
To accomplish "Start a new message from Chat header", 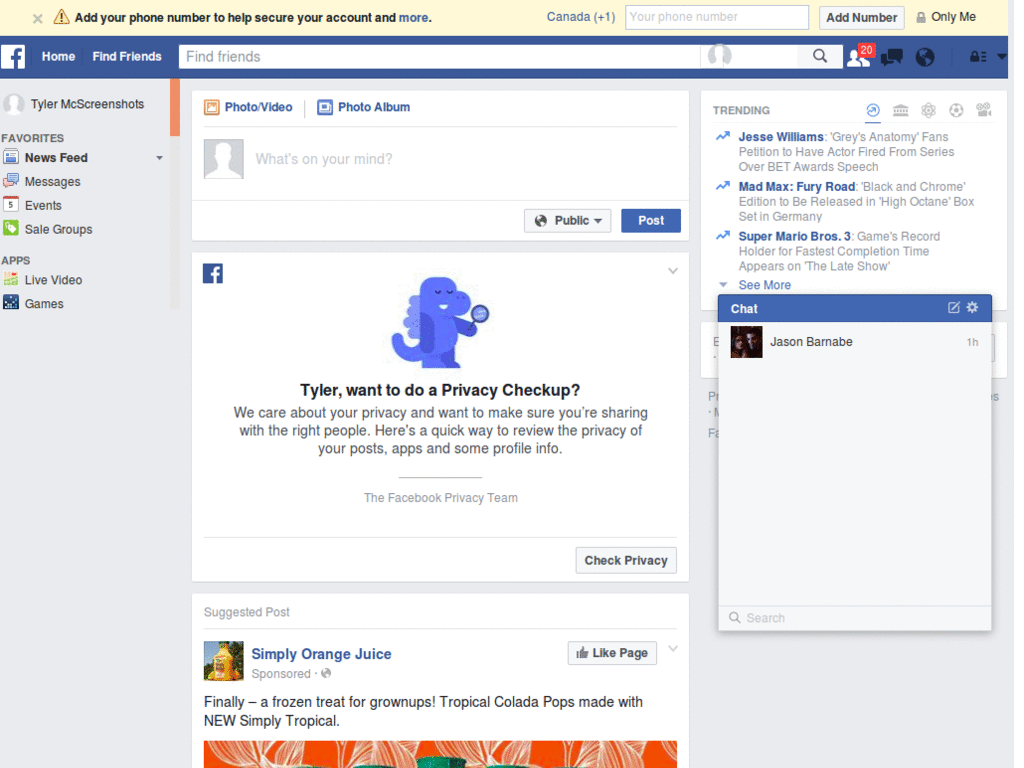I will (953, 308).
